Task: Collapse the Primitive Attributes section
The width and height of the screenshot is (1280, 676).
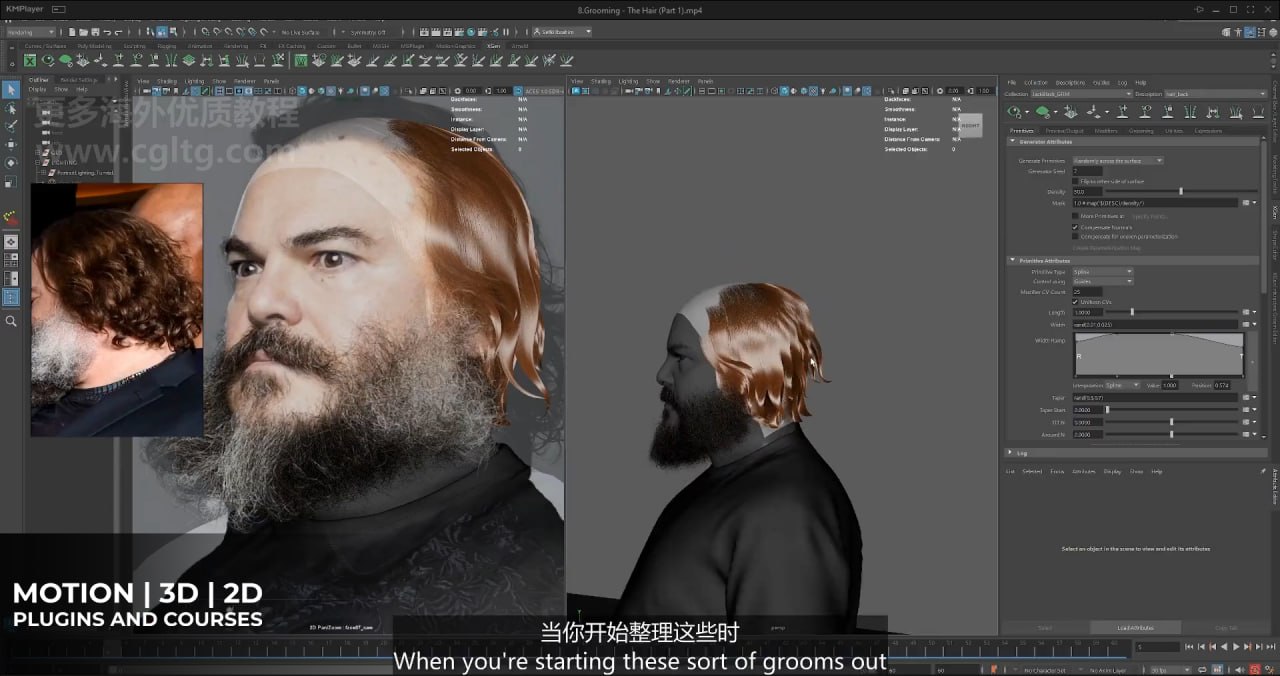Action: coord(1012,260)
